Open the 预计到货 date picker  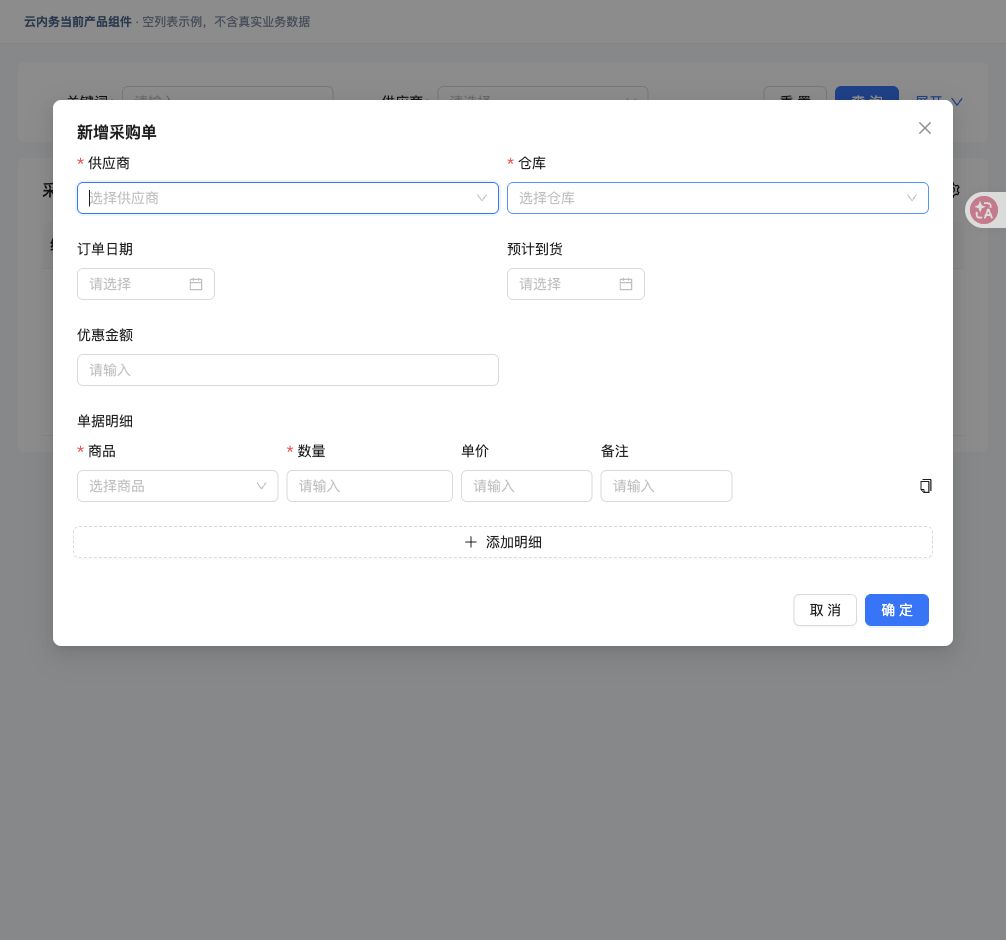click(x=575, y=284)
